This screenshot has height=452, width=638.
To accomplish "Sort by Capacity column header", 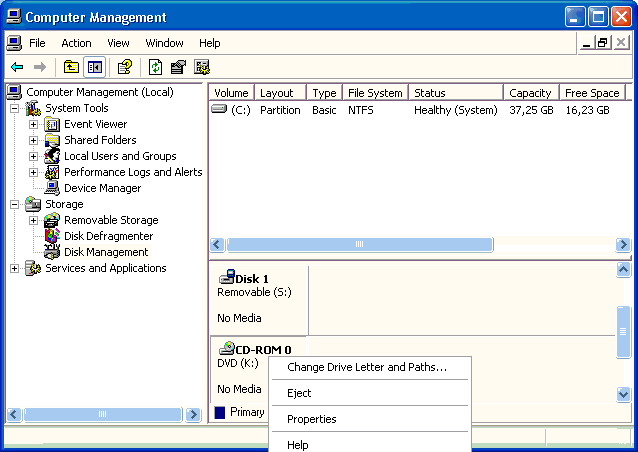I will [x=531, y=93].
